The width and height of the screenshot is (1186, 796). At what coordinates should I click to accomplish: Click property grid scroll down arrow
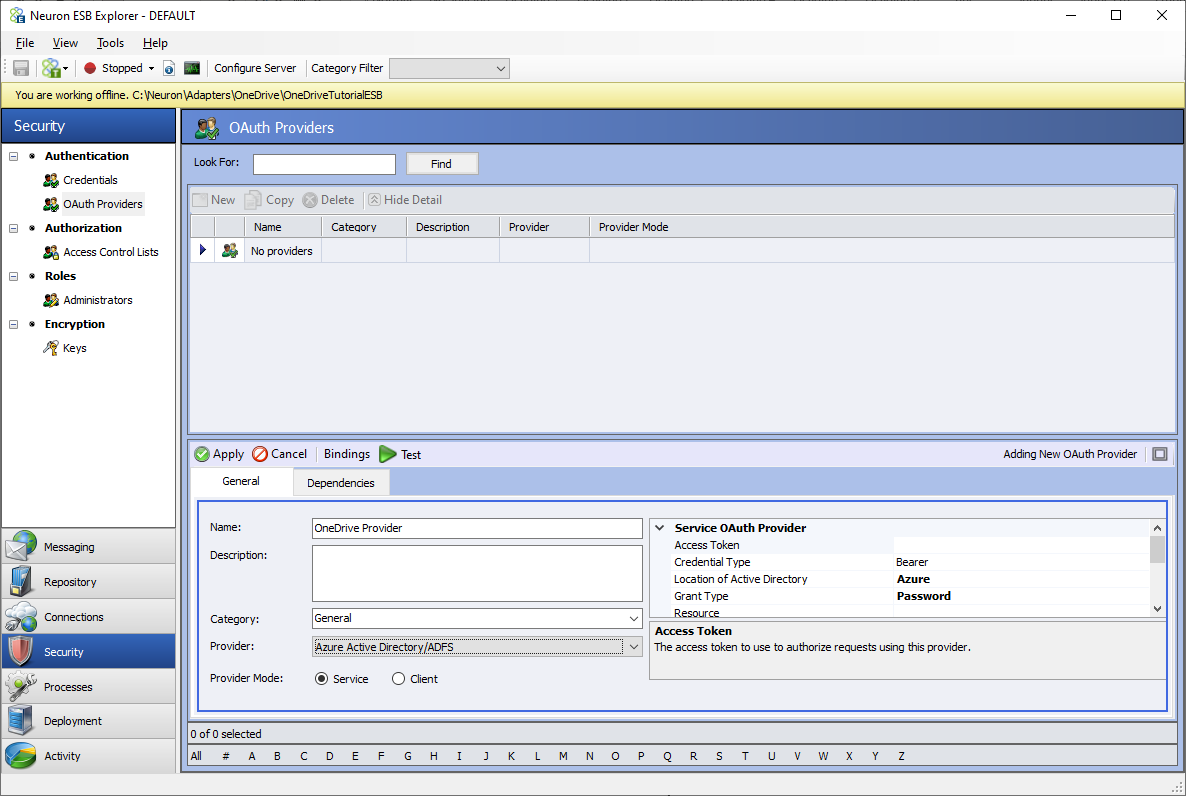(1157, 609)
